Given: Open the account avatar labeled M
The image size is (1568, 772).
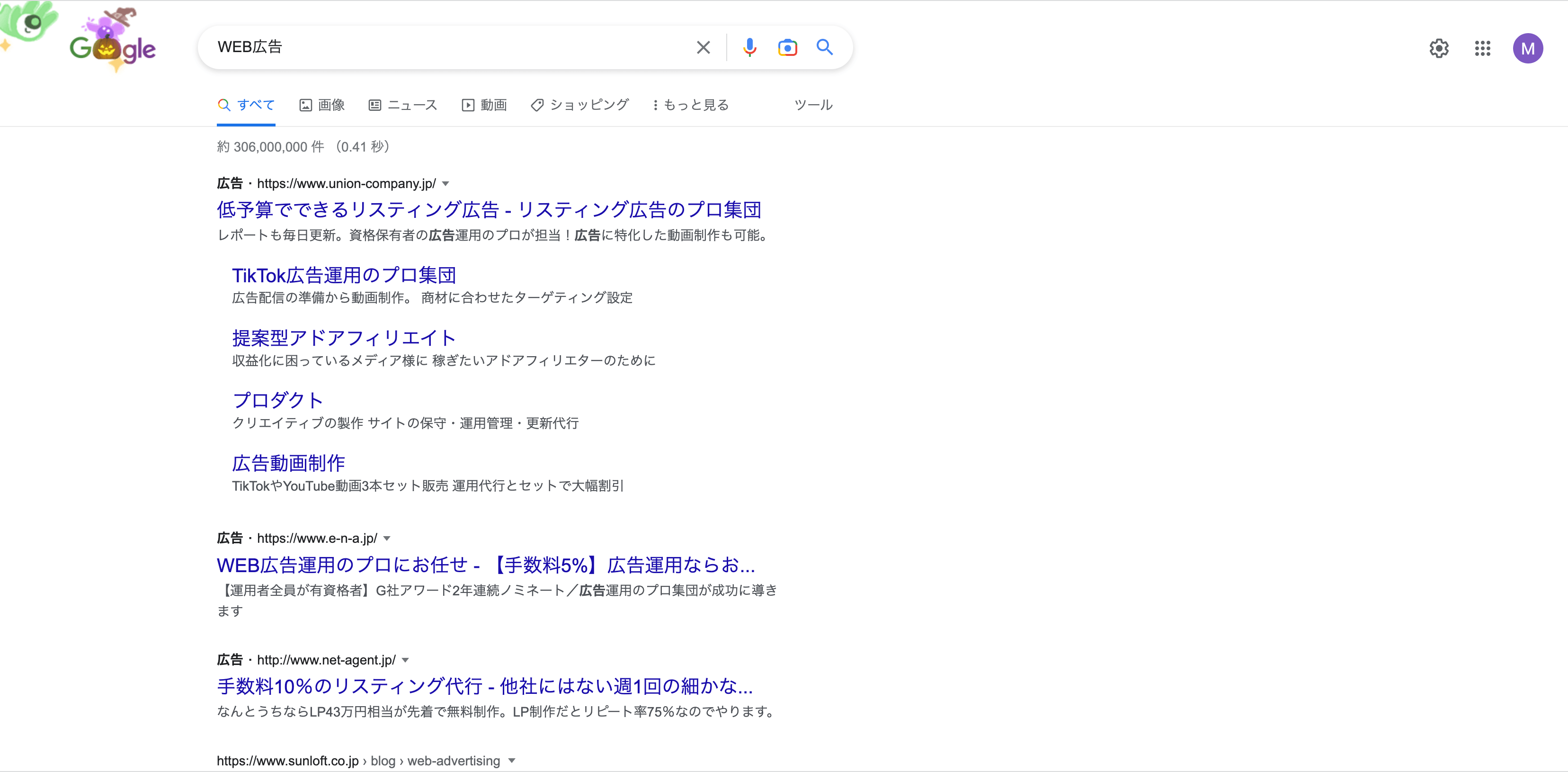Looking at the screenshot, I should point(1528,48).
